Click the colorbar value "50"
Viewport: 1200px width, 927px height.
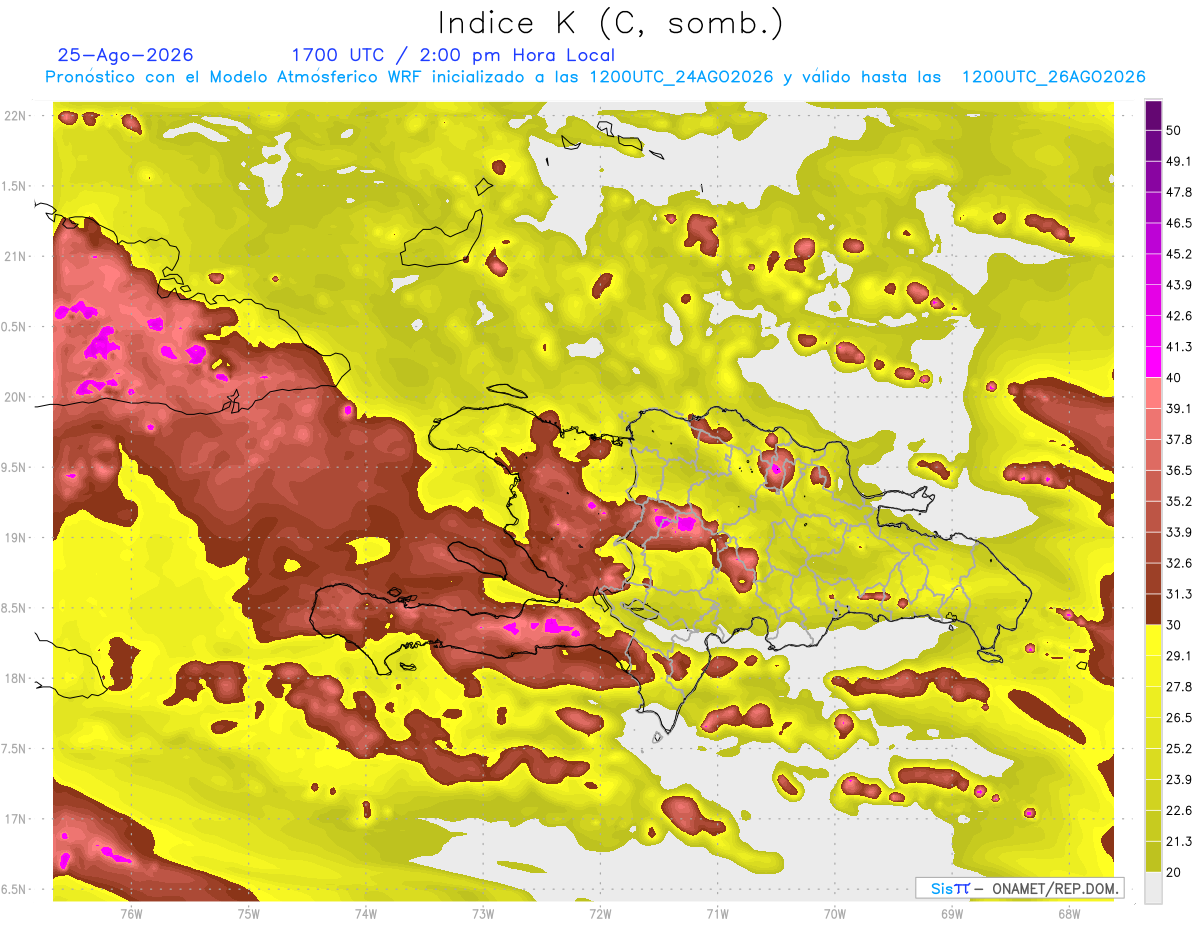[x=1175, y=131]
